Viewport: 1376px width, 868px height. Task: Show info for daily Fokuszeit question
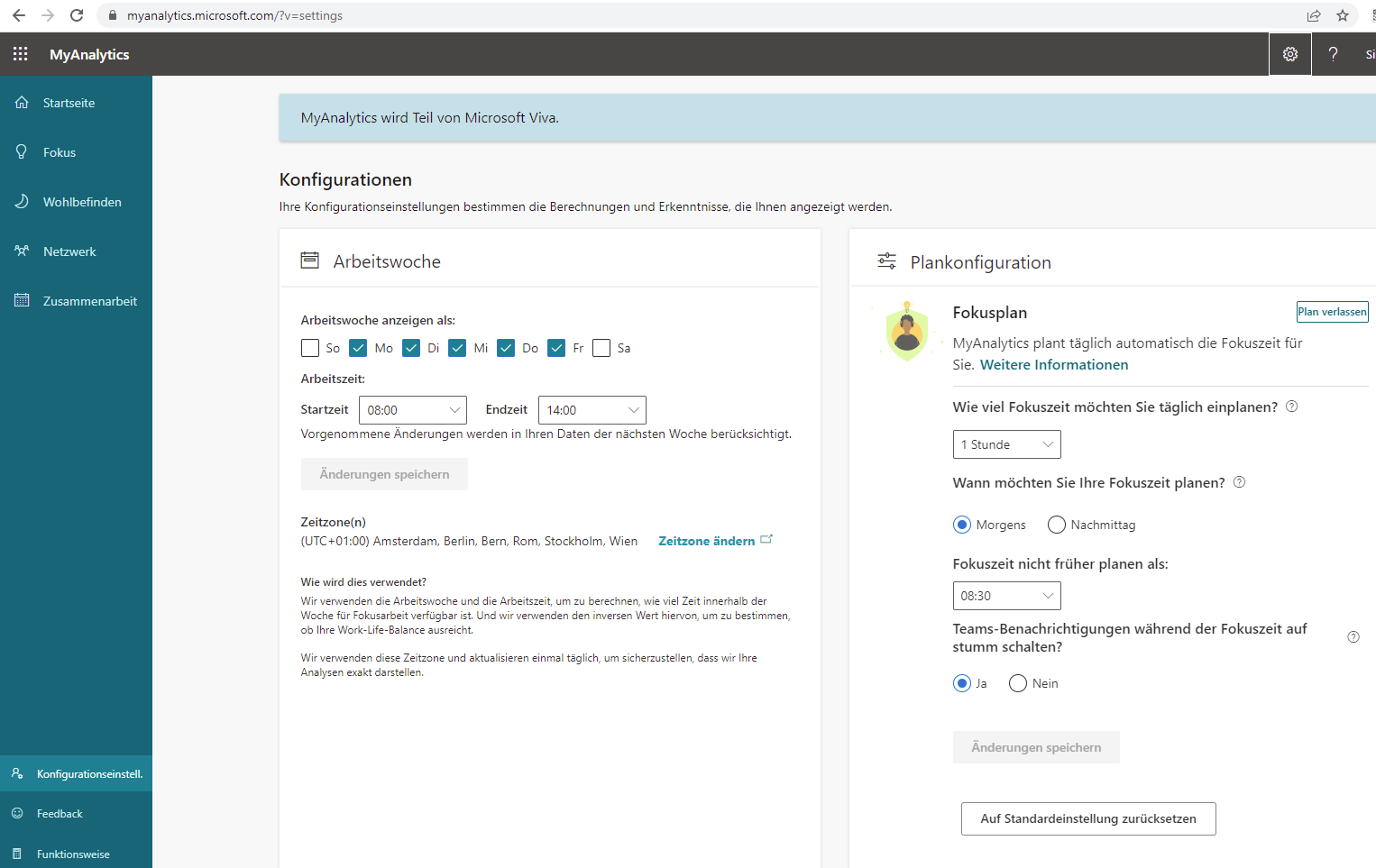[x=1291, y=407]
